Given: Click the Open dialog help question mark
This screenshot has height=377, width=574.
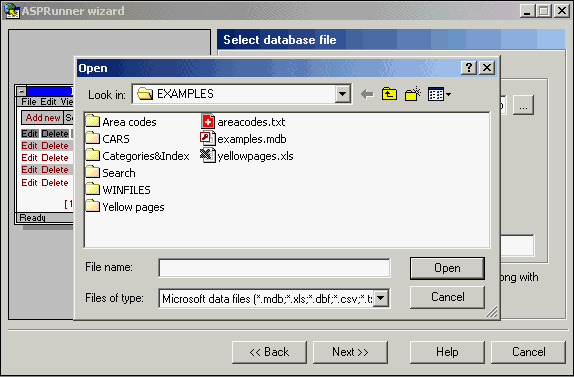Looking at the screenshot, I should coord(469,68).
